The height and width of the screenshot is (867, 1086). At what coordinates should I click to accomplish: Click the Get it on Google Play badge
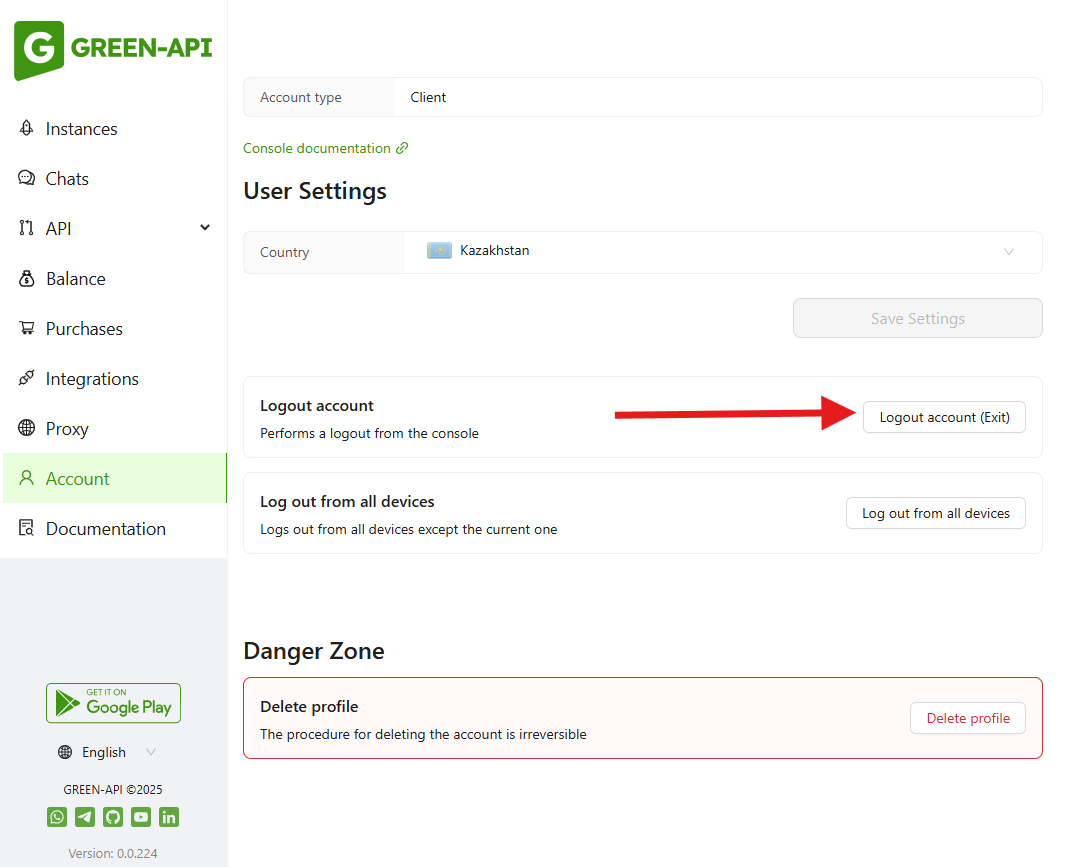click(113, 703)
